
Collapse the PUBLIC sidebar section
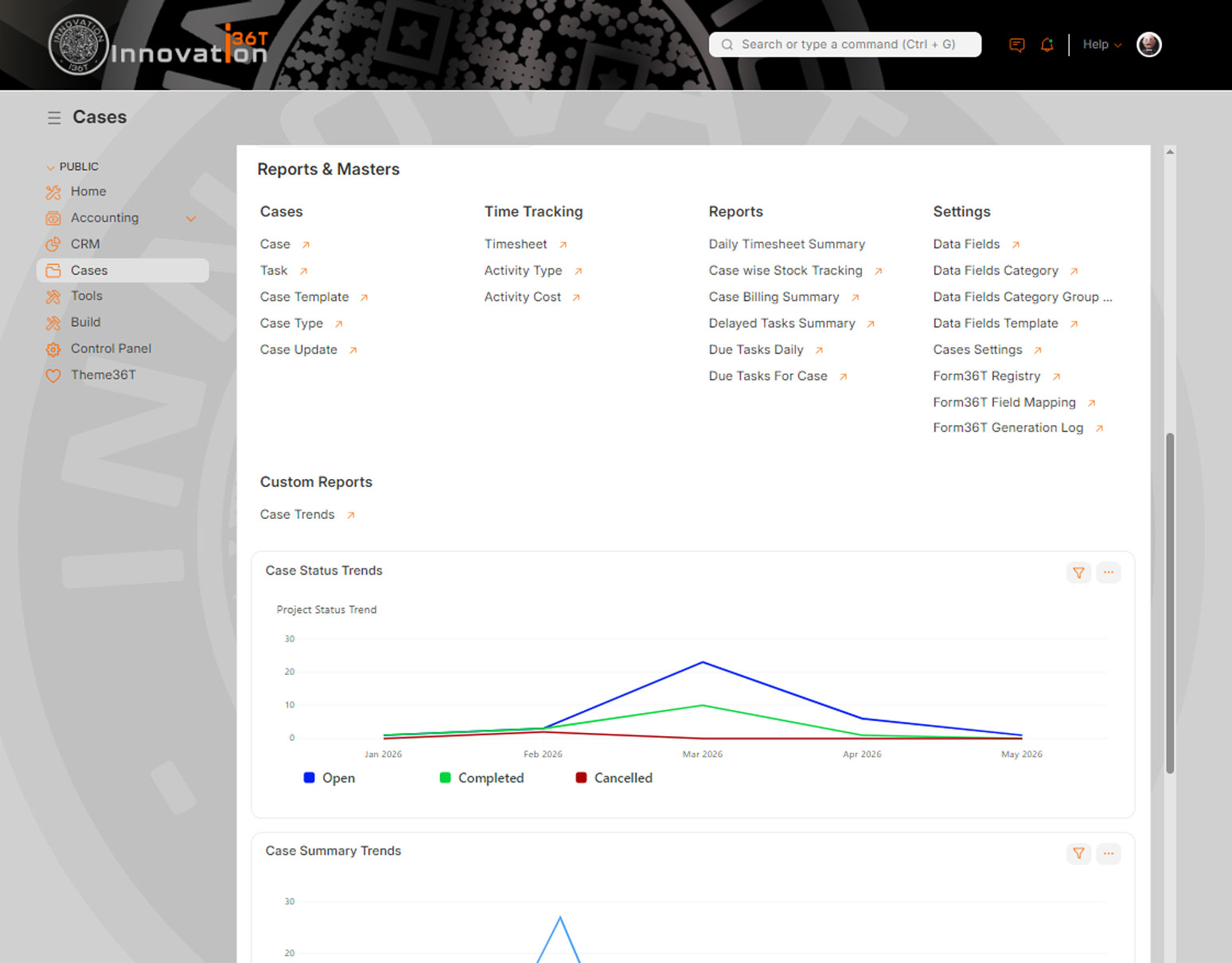tap(72, 166)
